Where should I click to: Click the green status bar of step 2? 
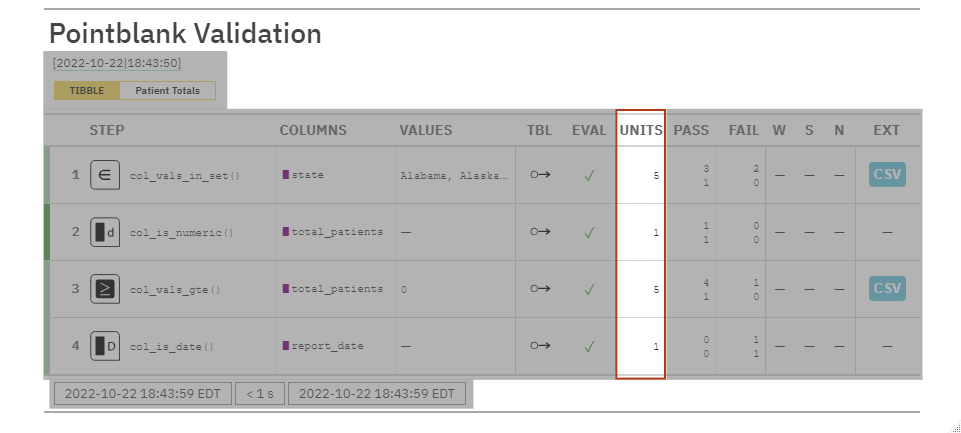tap(47, 232)
